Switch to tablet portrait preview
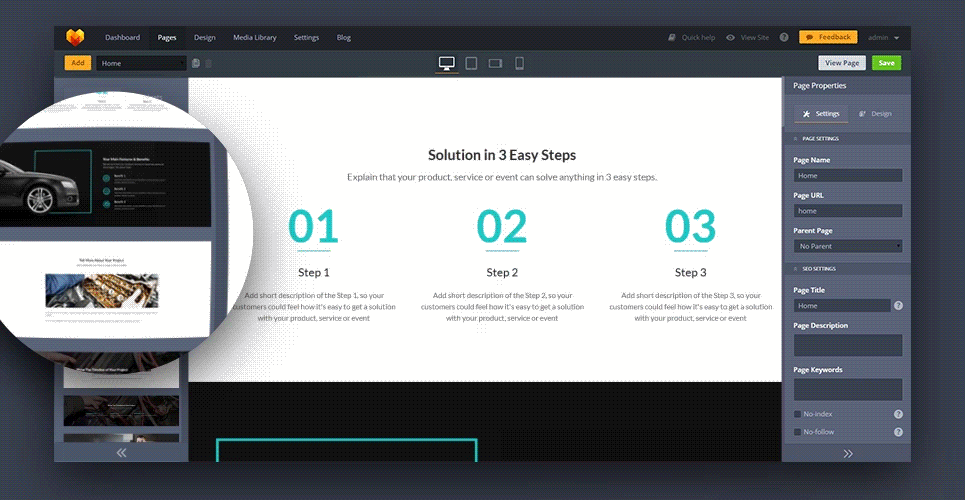The image size is (965, 500). (x=471, y=63)
